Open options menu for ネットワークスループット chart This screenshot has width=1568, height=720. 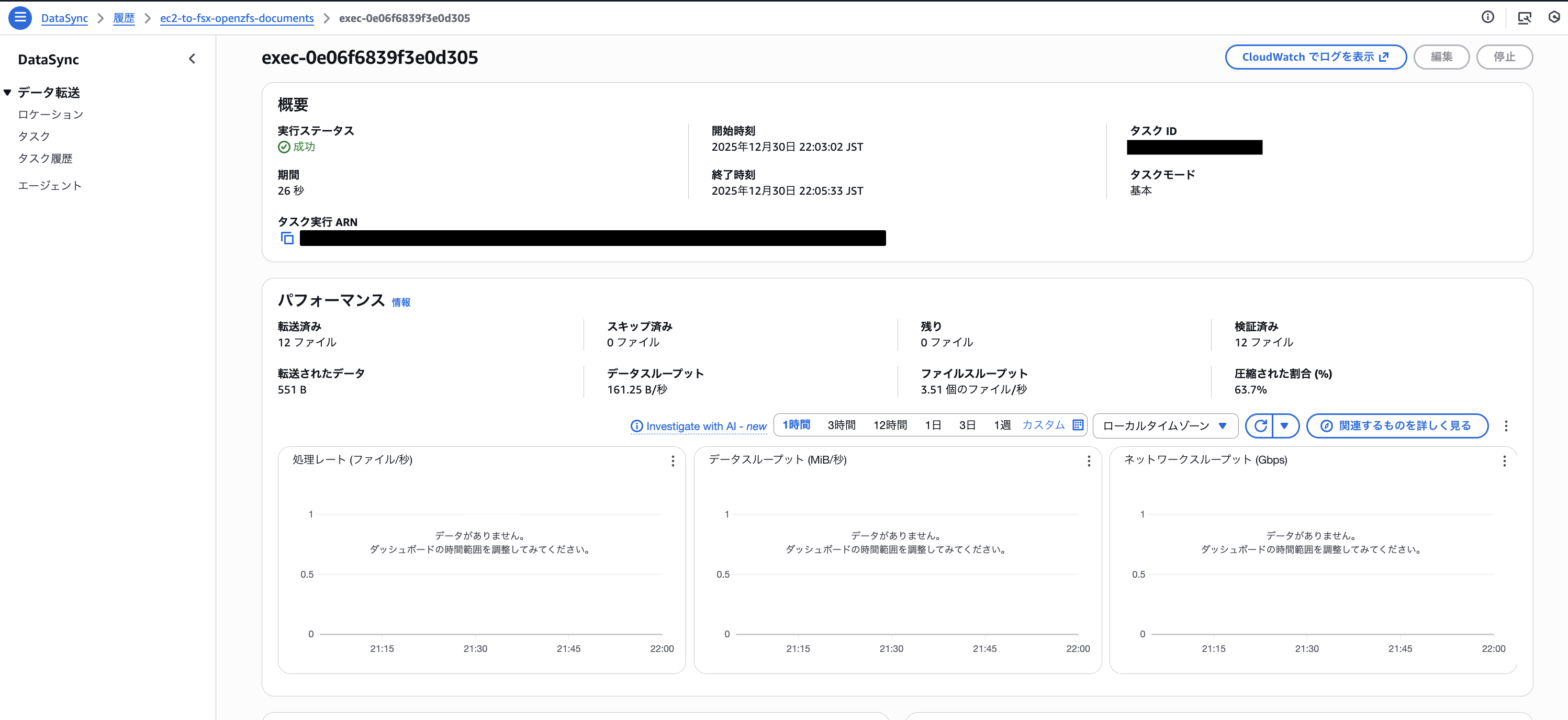coord(1505,462)
